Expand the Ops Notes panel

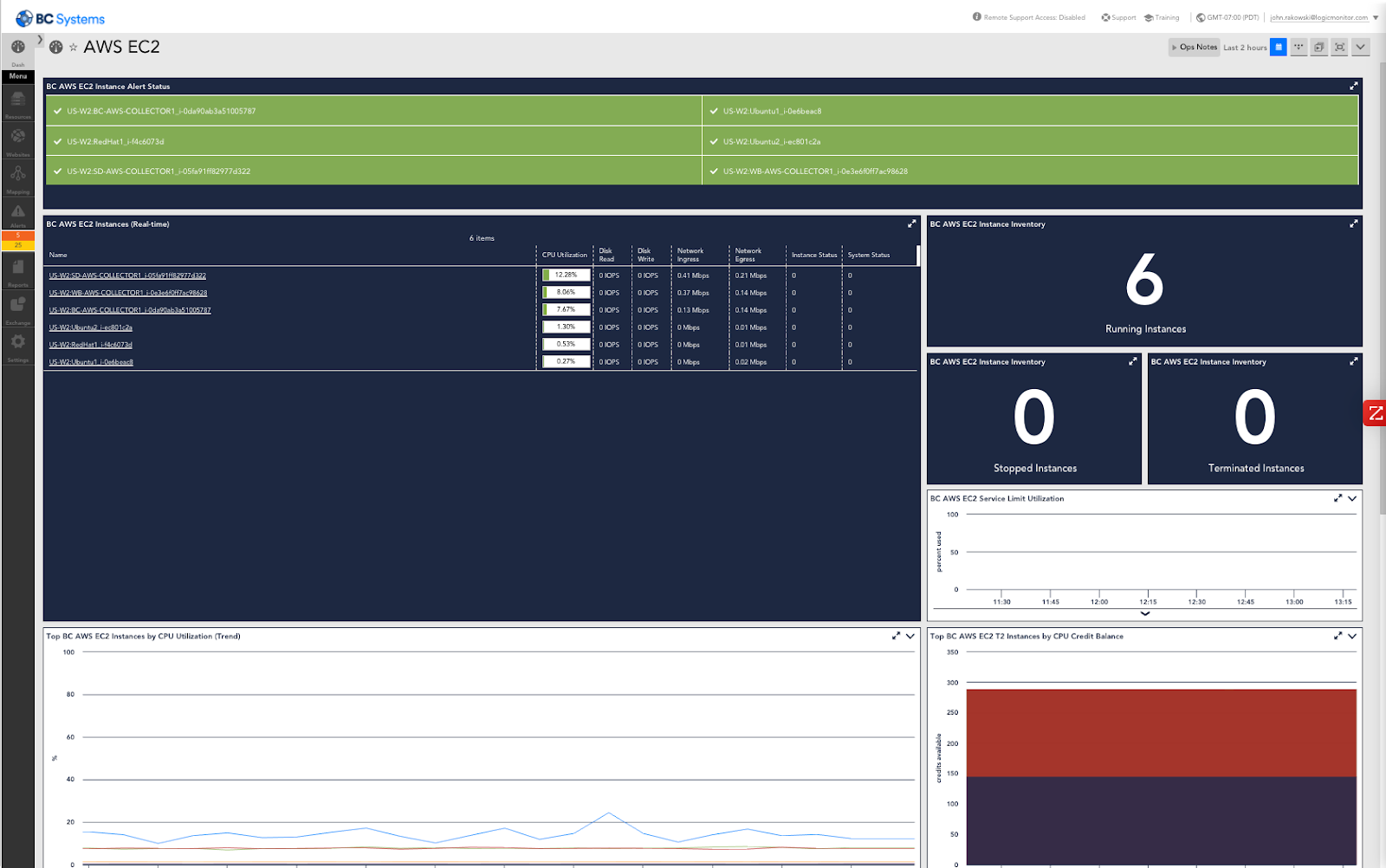[1195, 47]
